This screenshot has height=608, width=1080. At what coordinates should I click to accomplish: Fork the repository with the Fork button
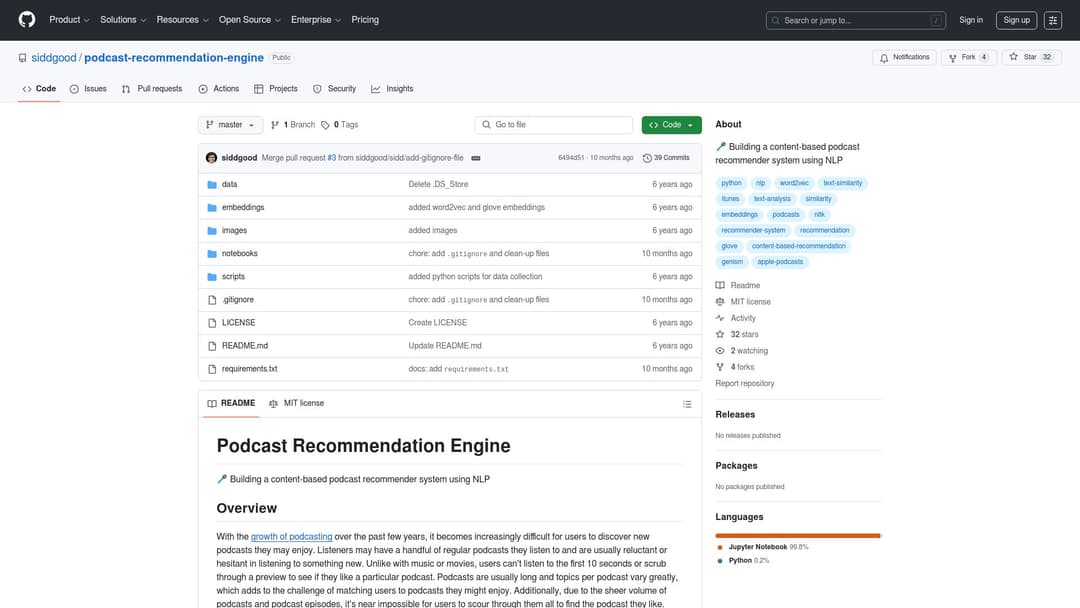pos(968,57)
